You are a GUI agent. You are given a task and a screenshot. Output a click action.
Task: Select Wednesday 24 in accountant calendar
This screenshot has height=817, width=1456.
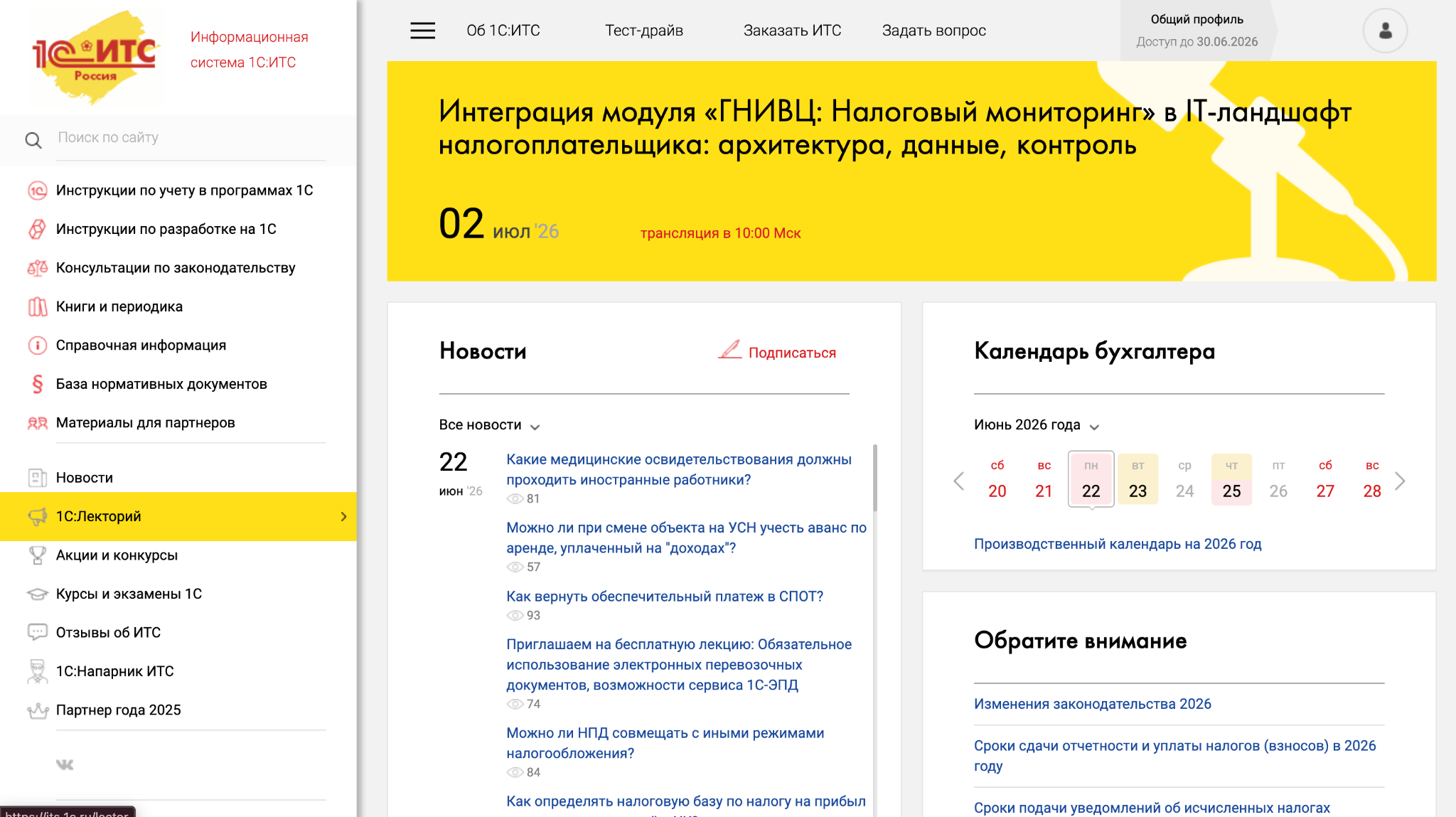click(x=1184, y=479)
